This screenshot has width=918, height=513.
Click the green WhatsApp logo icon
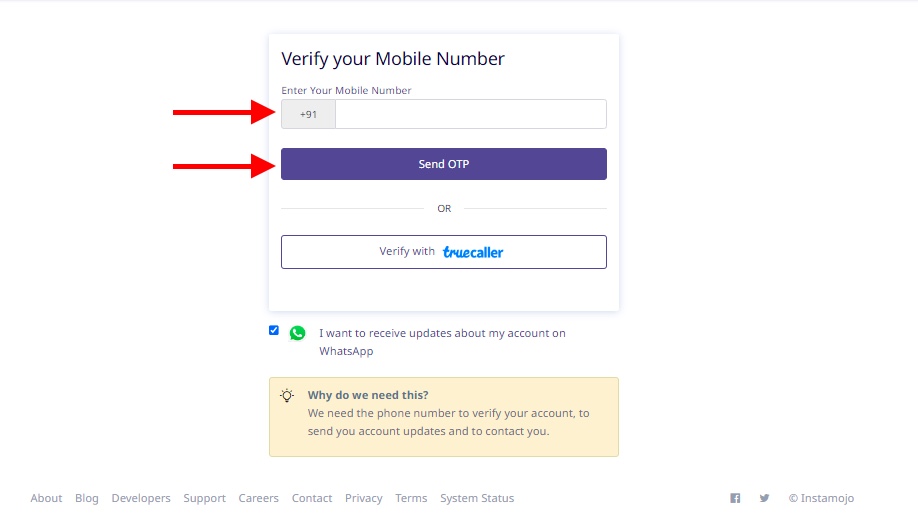tap(297, 333)
